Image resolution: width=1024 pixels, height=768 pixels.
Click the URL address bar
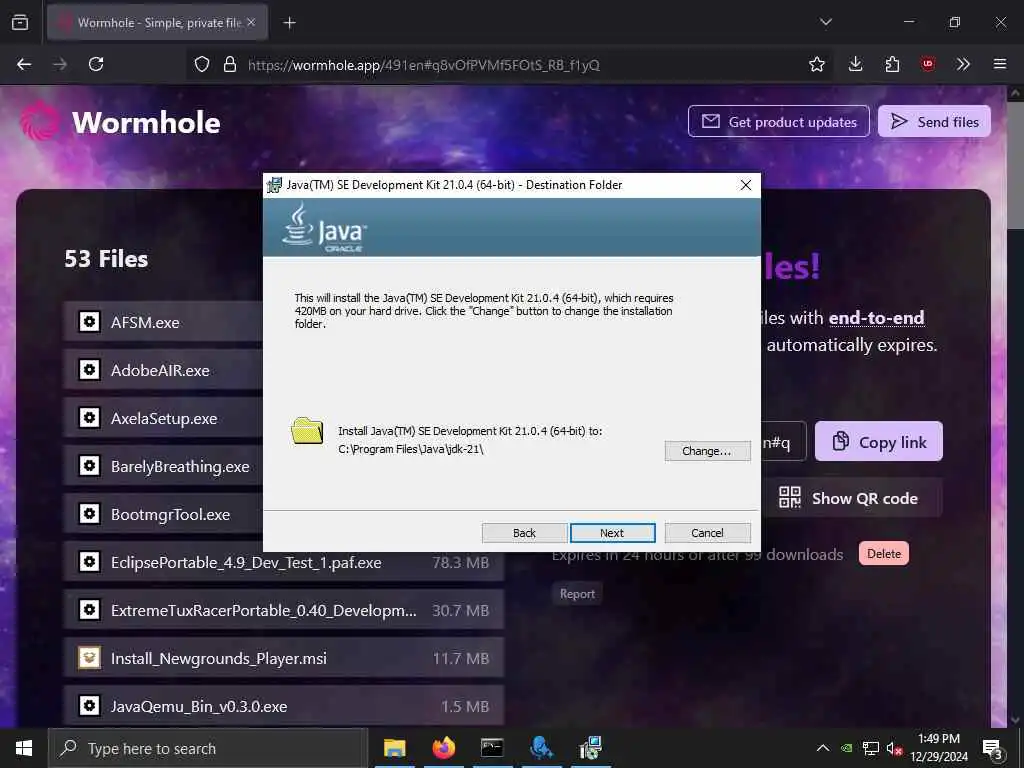(509, 64)
